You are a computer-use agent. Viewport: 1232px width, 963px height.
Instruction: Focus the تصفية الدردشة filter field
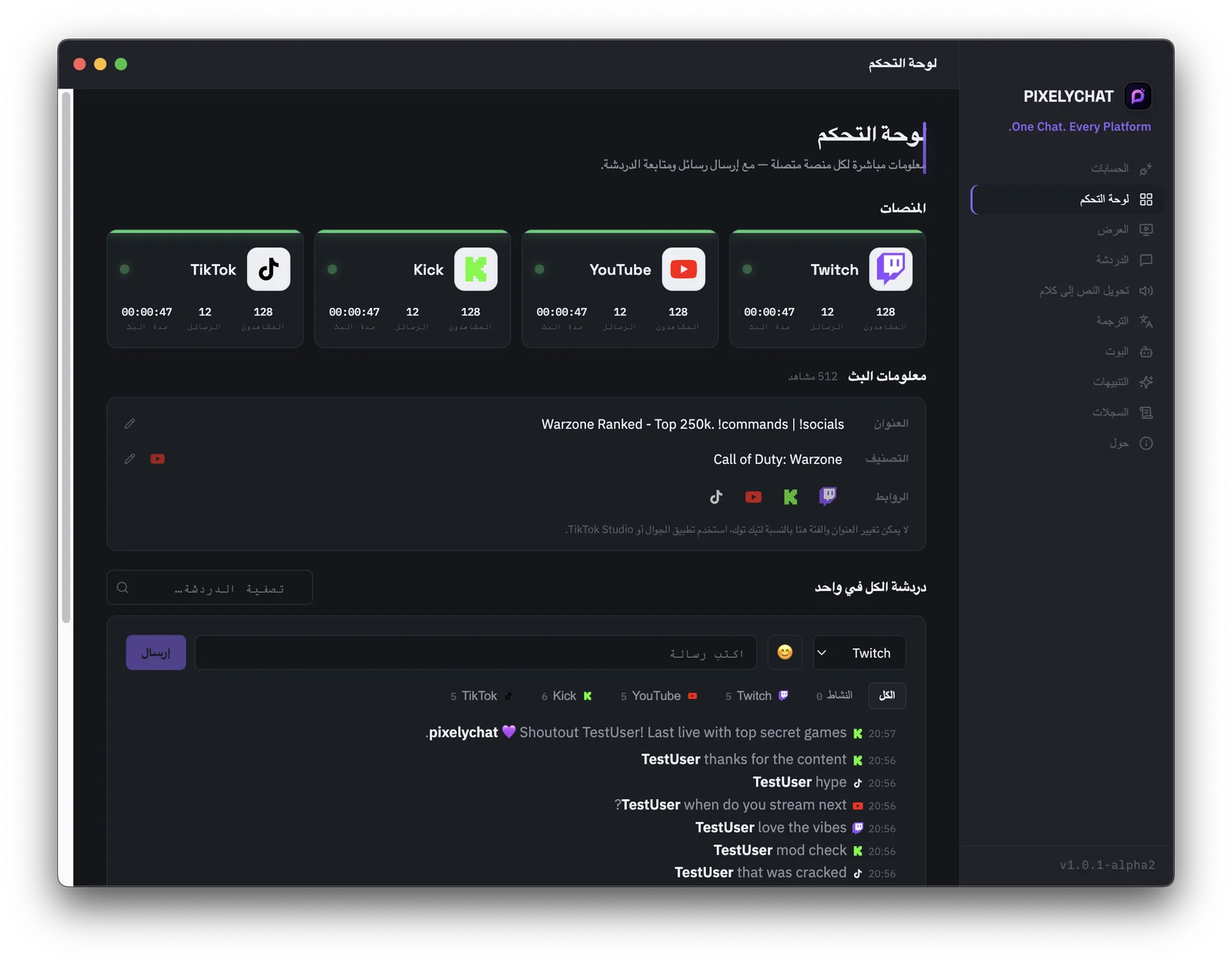coord(209,588)
